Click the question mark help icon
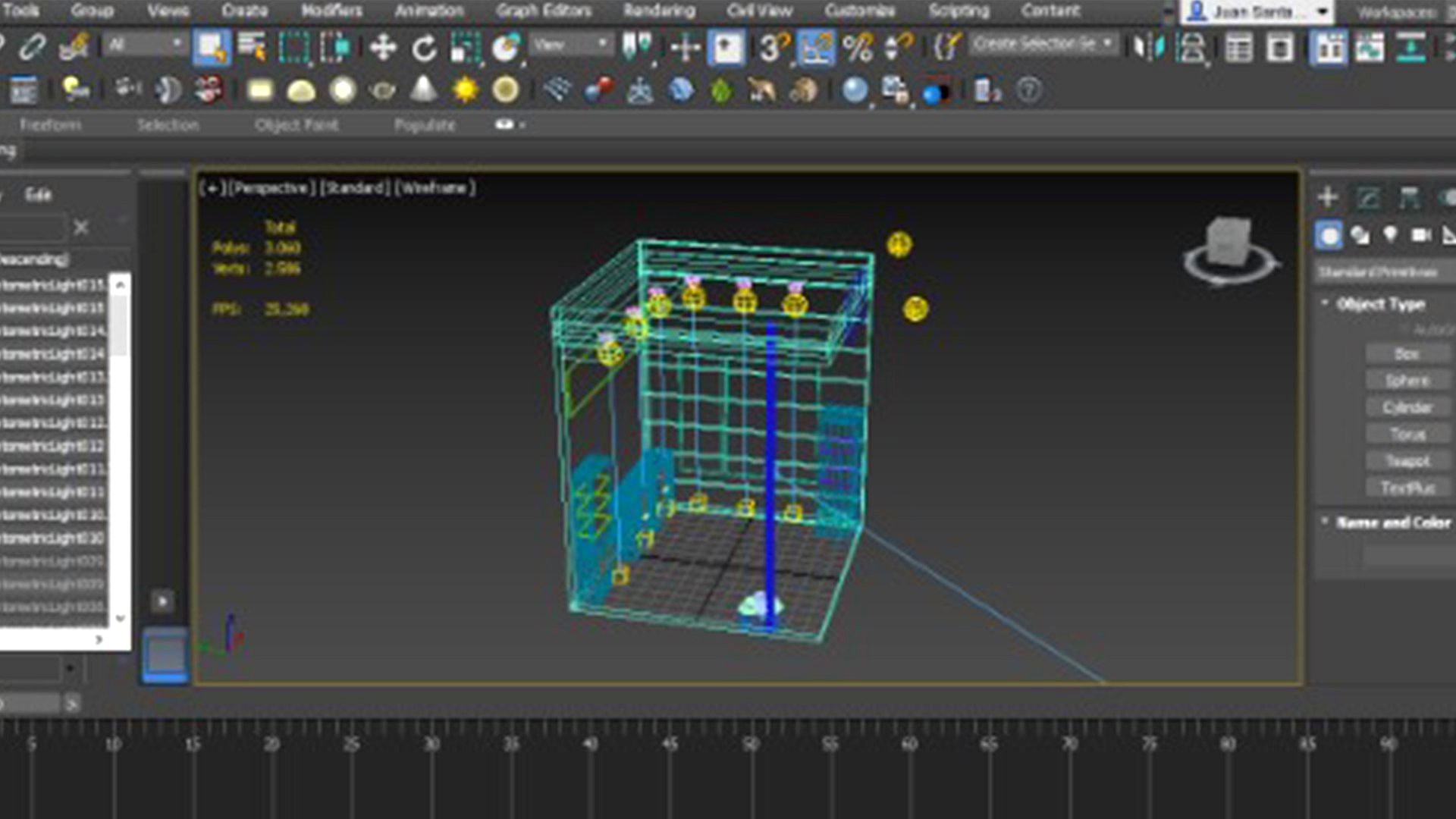 coord(1029,90)
